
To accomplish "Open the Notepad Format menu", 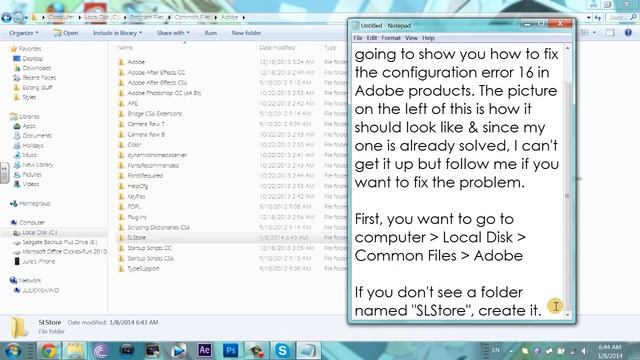I will pyautogui.click(x=391, y=38).
